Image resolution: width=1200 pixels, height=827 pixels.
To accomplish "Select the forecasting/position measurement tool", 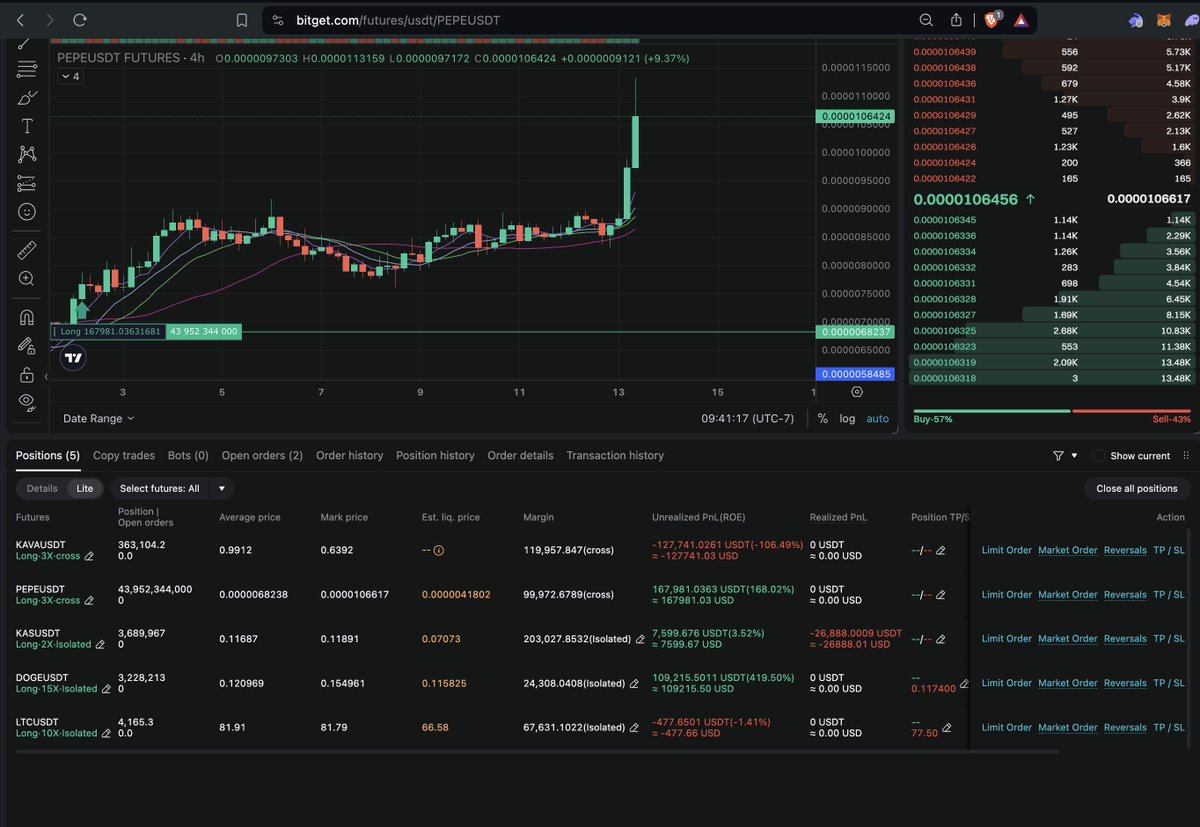I will pos(27,184).
